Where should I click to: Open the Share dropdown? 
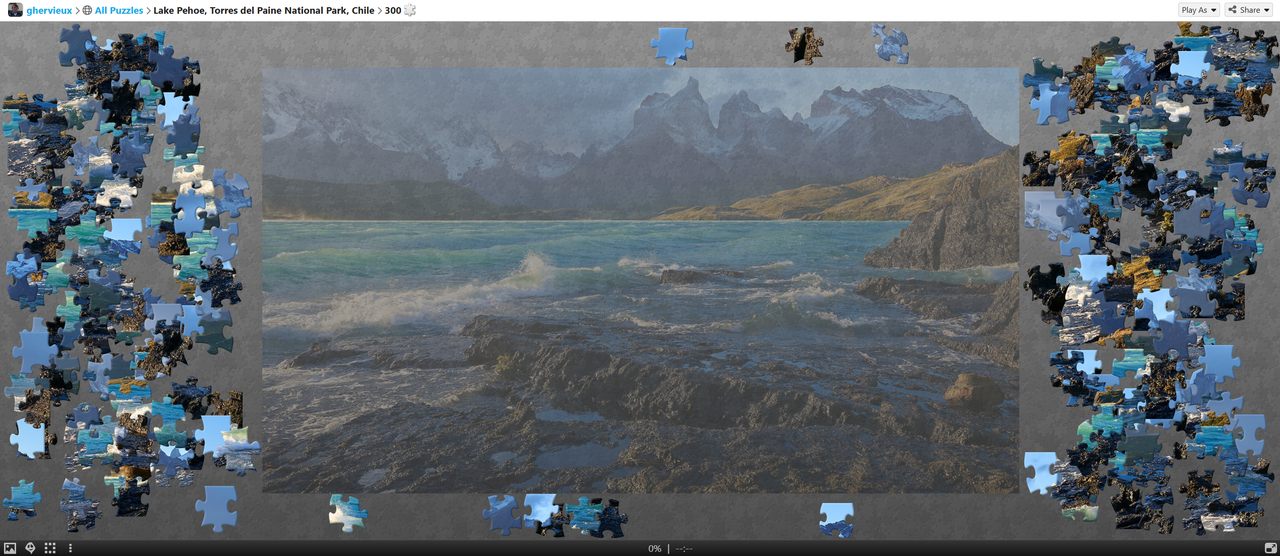point(1250,10)
